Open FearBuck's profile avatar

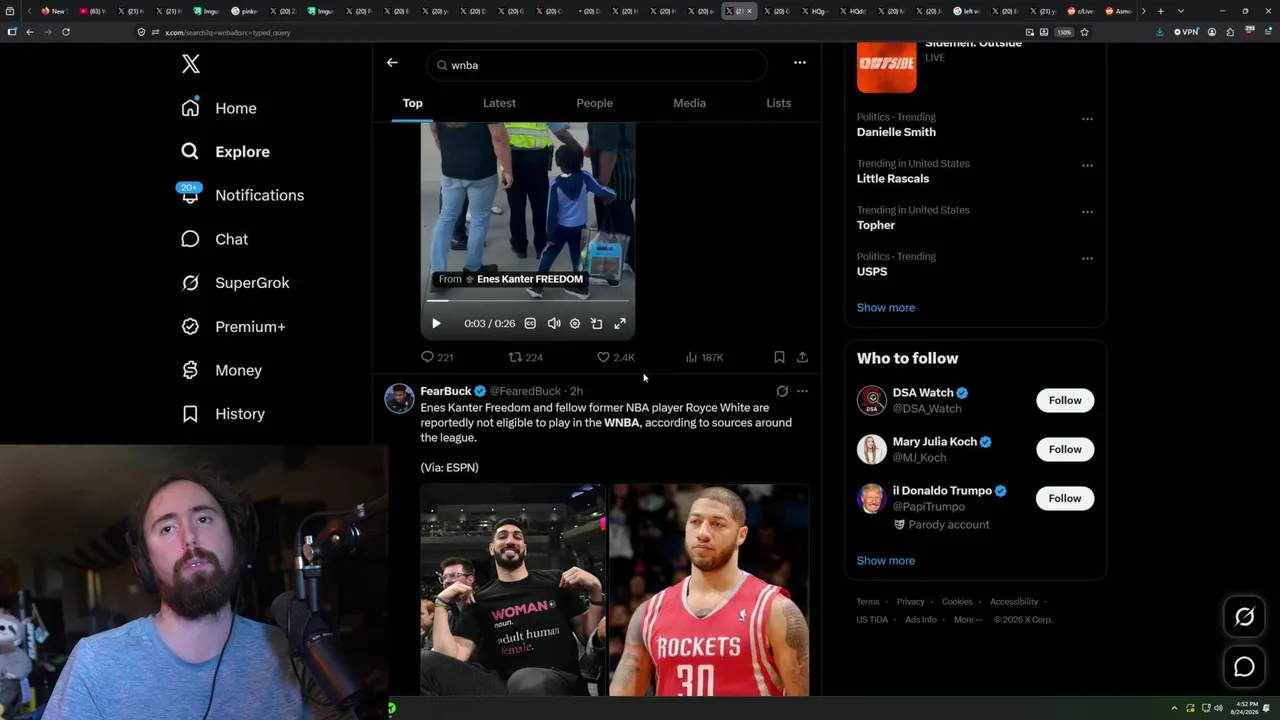point(399,398)
